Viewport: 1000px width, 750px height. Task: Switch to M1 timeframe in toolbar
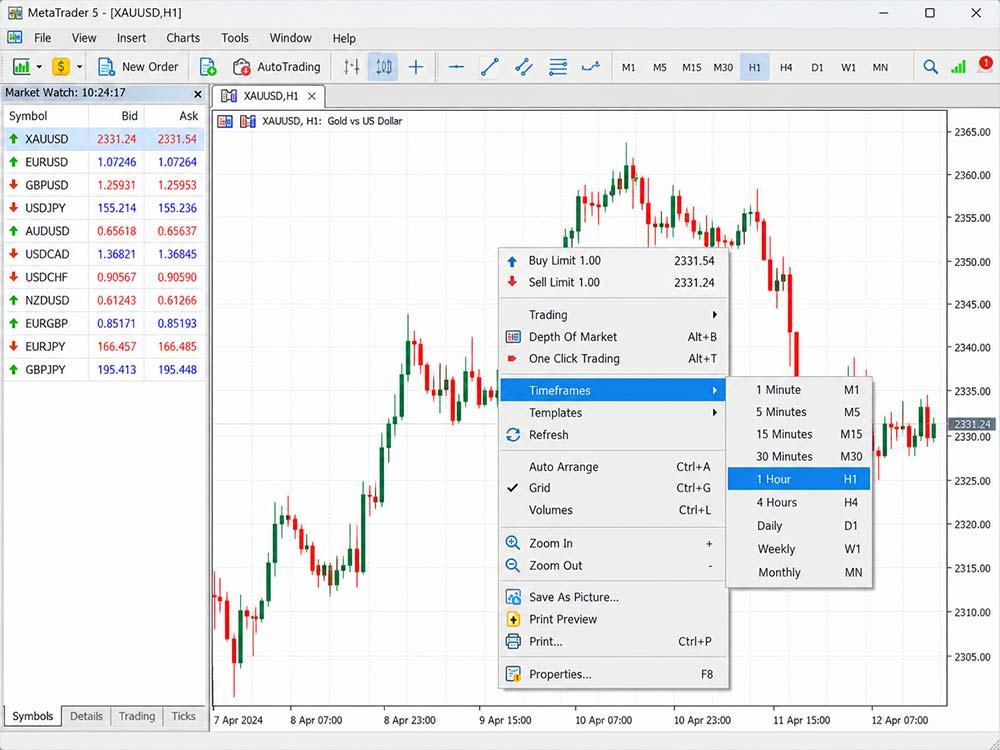tap(629, 67)
